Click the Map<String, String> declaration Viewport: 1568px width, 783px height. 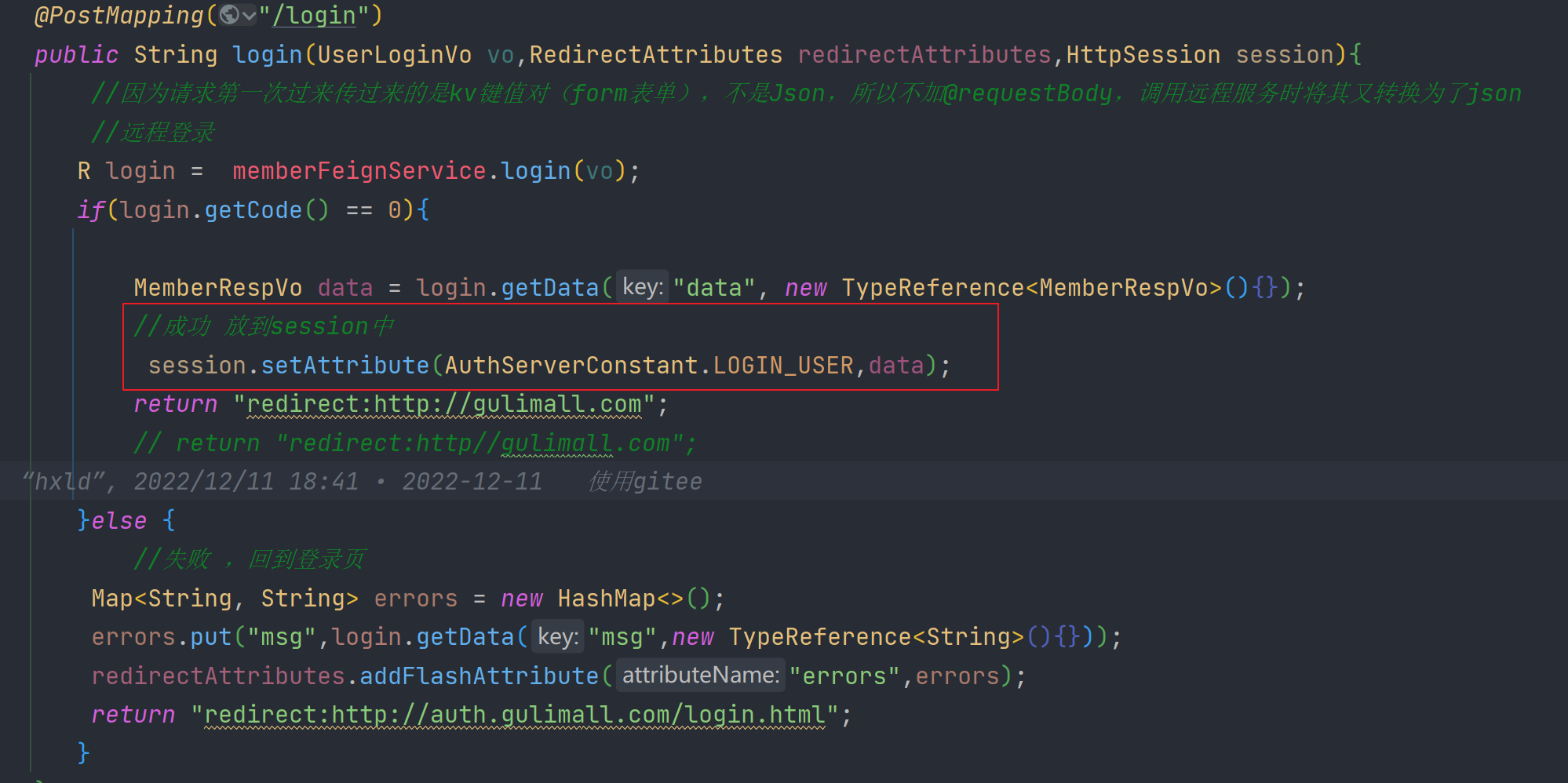[x=224, y=598]
